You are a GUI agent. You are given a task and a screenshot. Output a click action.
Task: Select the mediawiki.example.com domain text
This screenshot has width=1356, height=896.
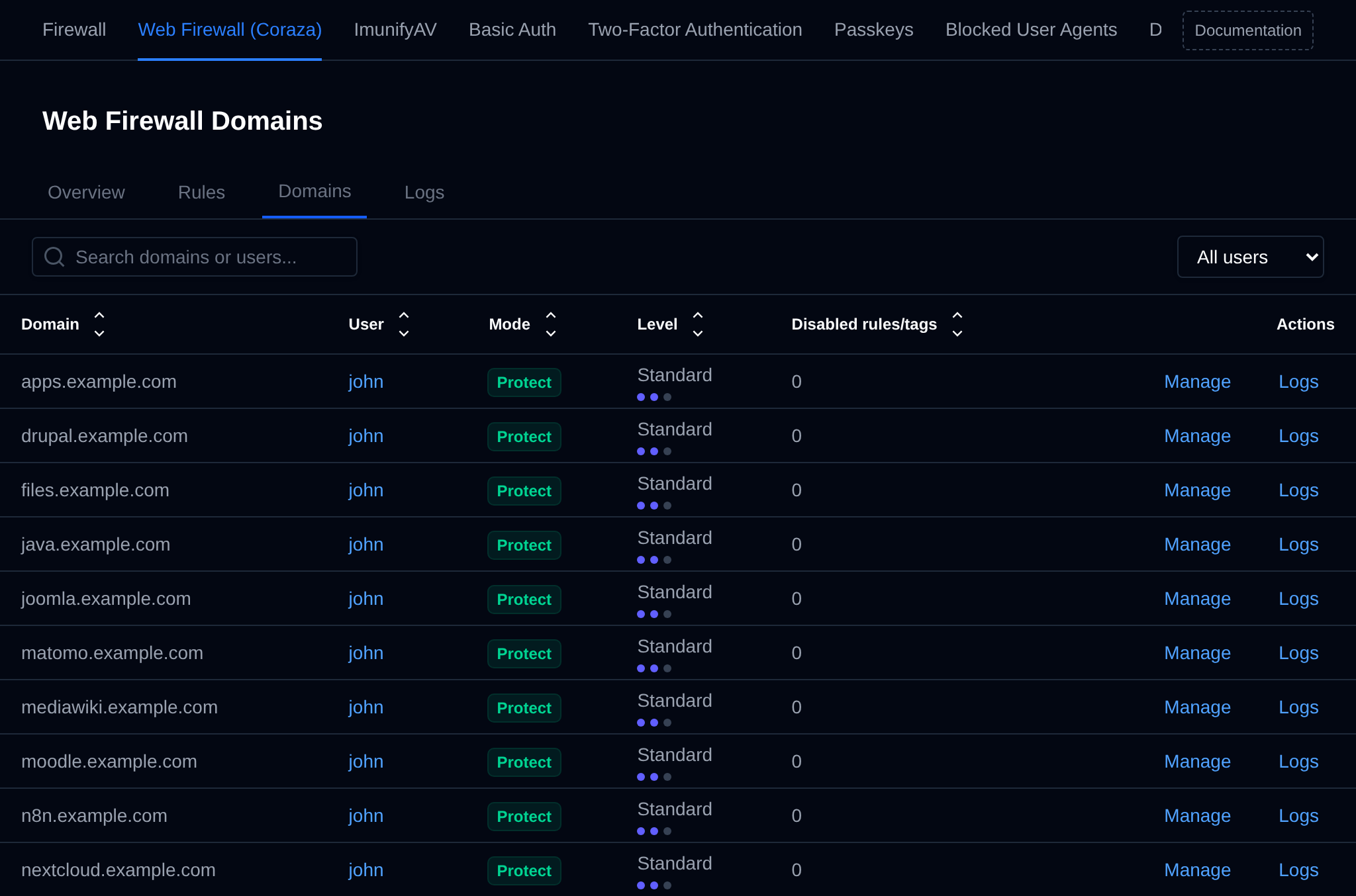(119, 707)
